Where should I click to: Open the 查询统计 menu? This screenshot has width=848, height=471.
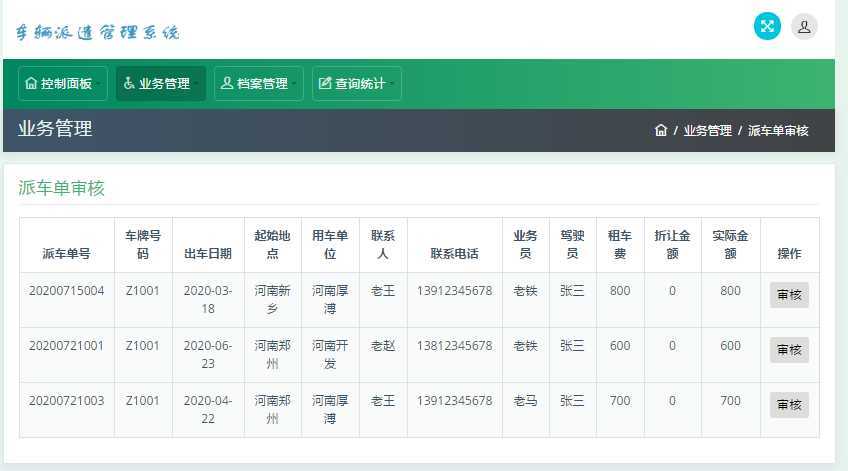pos(356,83)
